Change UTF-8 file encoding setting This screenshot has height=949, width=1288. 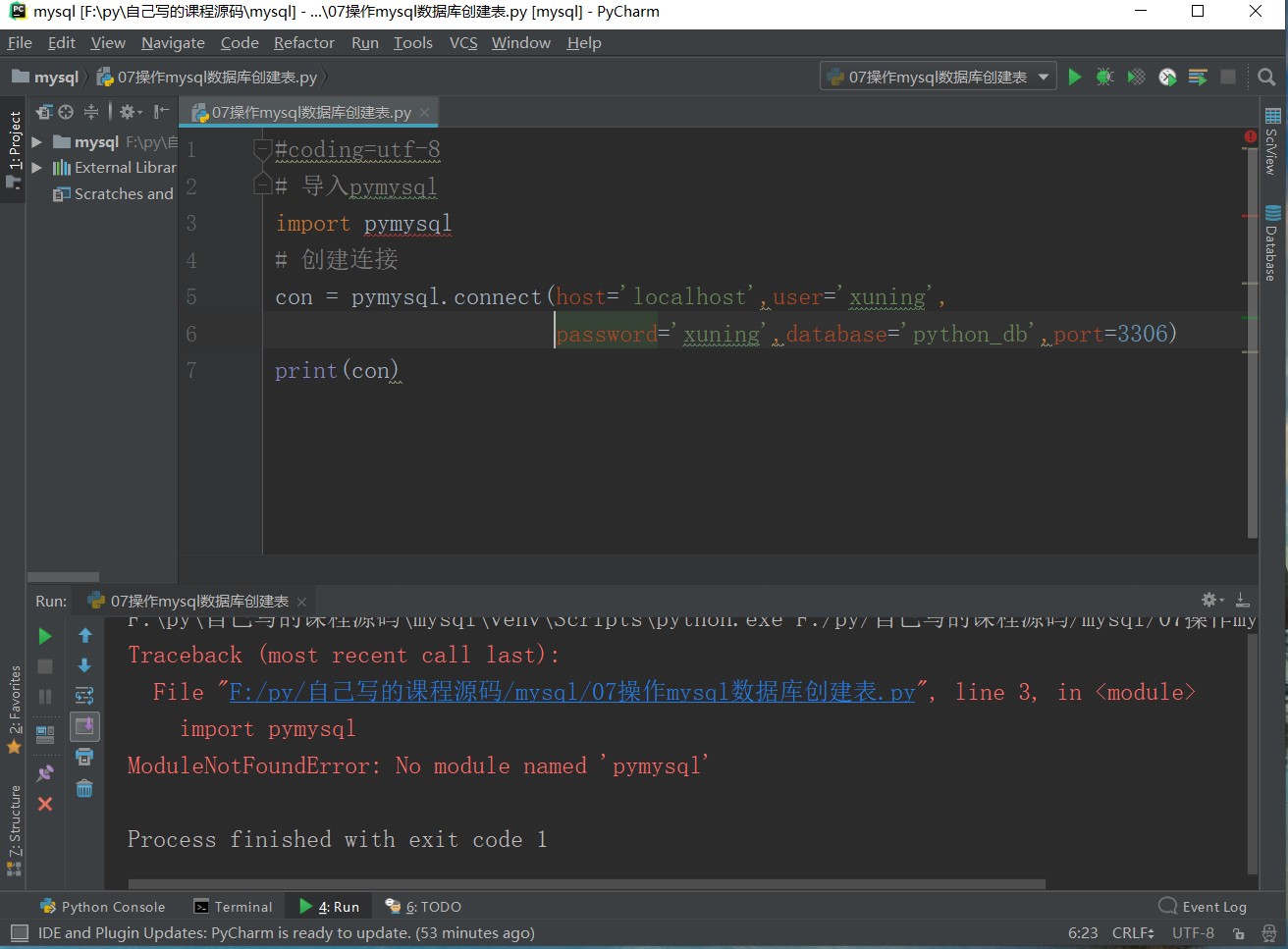click(x=1193, y=933)
